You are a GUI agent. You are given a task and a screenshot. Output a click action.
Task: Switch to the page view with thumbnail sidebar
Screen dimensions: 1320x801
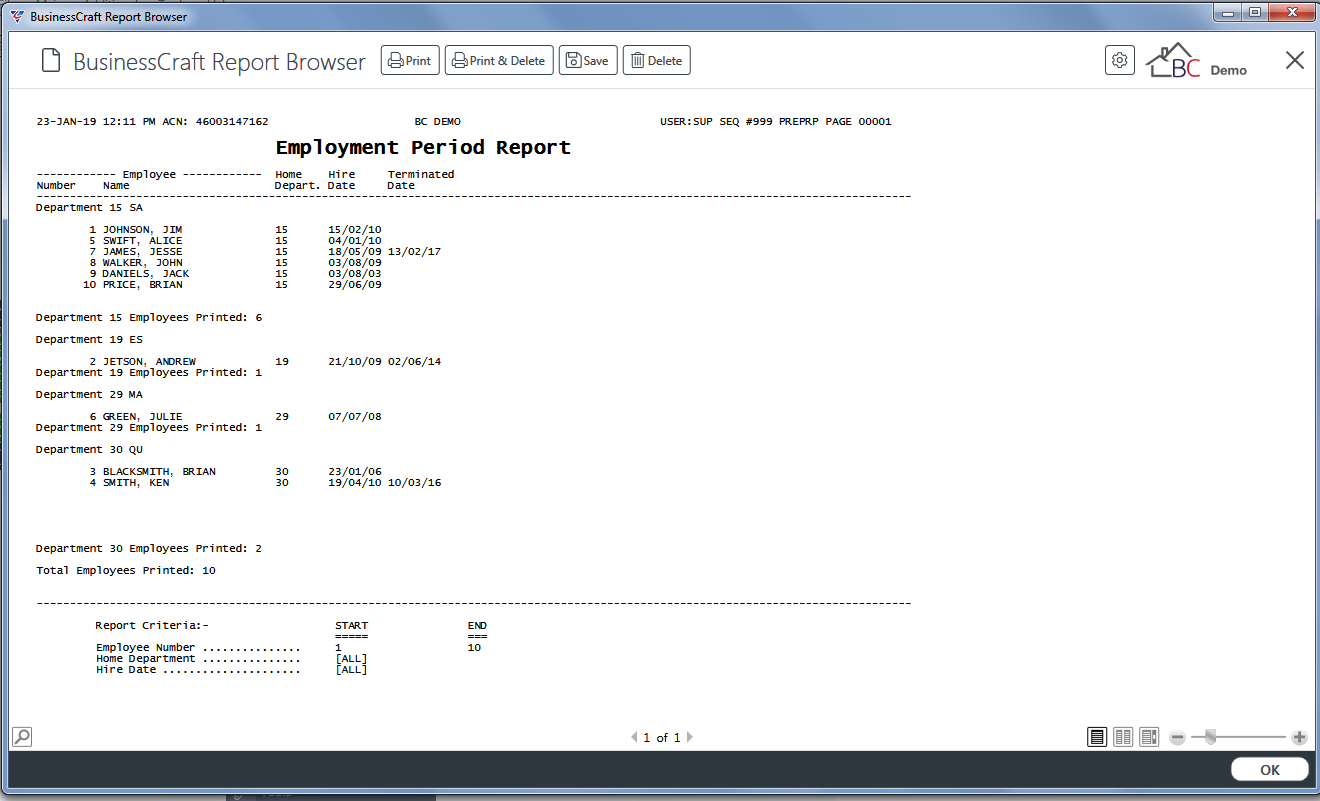pos(1149,738)
